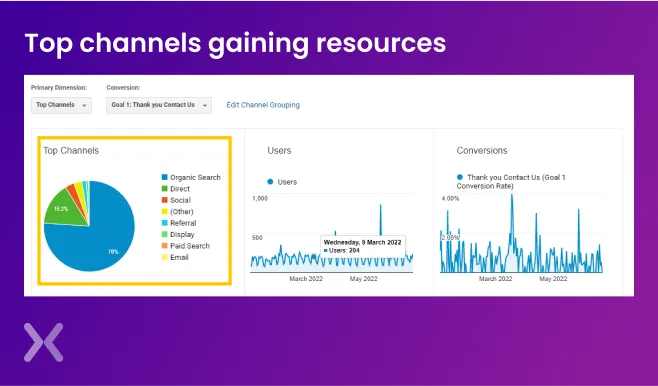
Task: Click the (Other) legend entry
Action: pyautogui.click(x=178, y=211)
